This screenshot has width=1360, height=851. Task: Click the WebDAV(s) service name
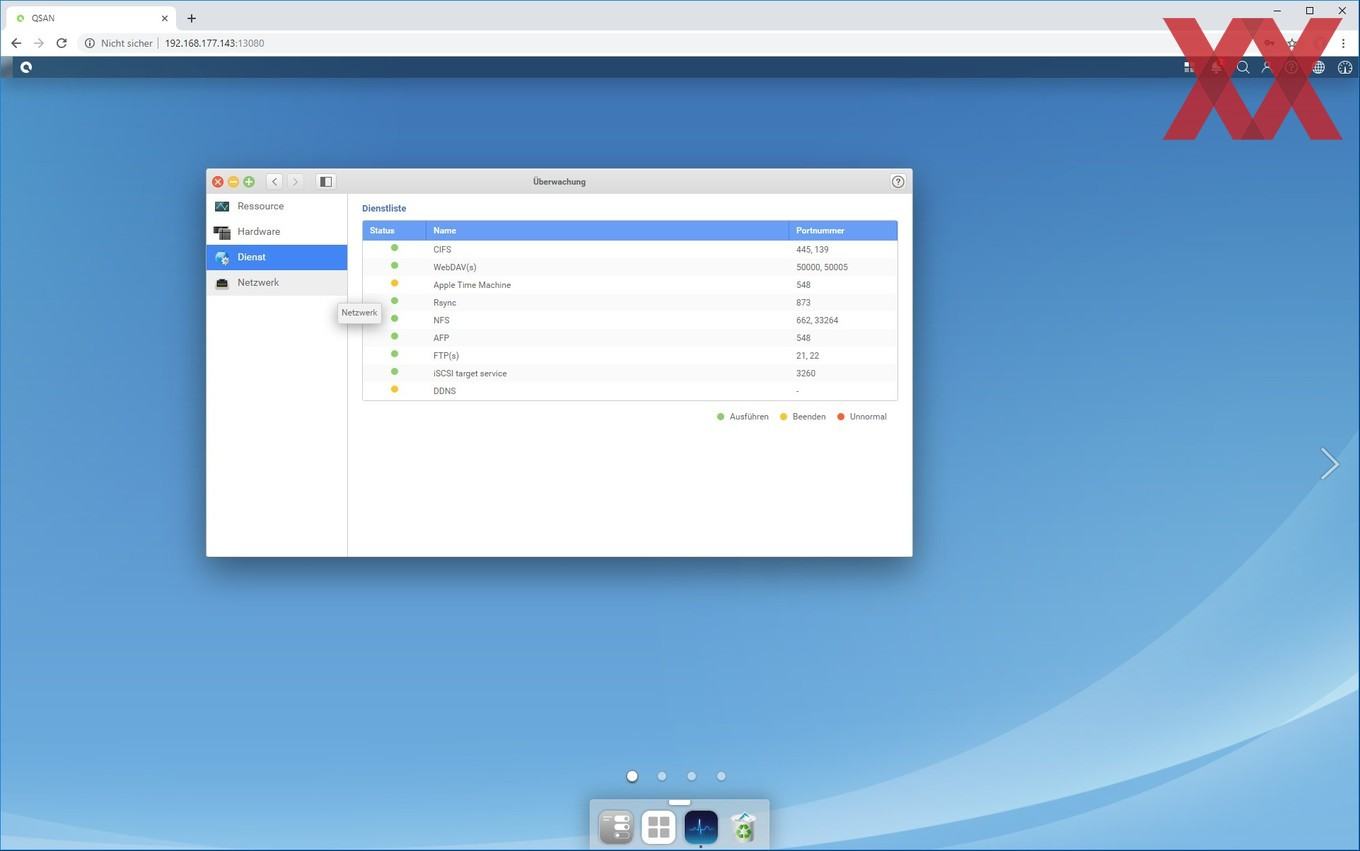(x=455, y=267)
